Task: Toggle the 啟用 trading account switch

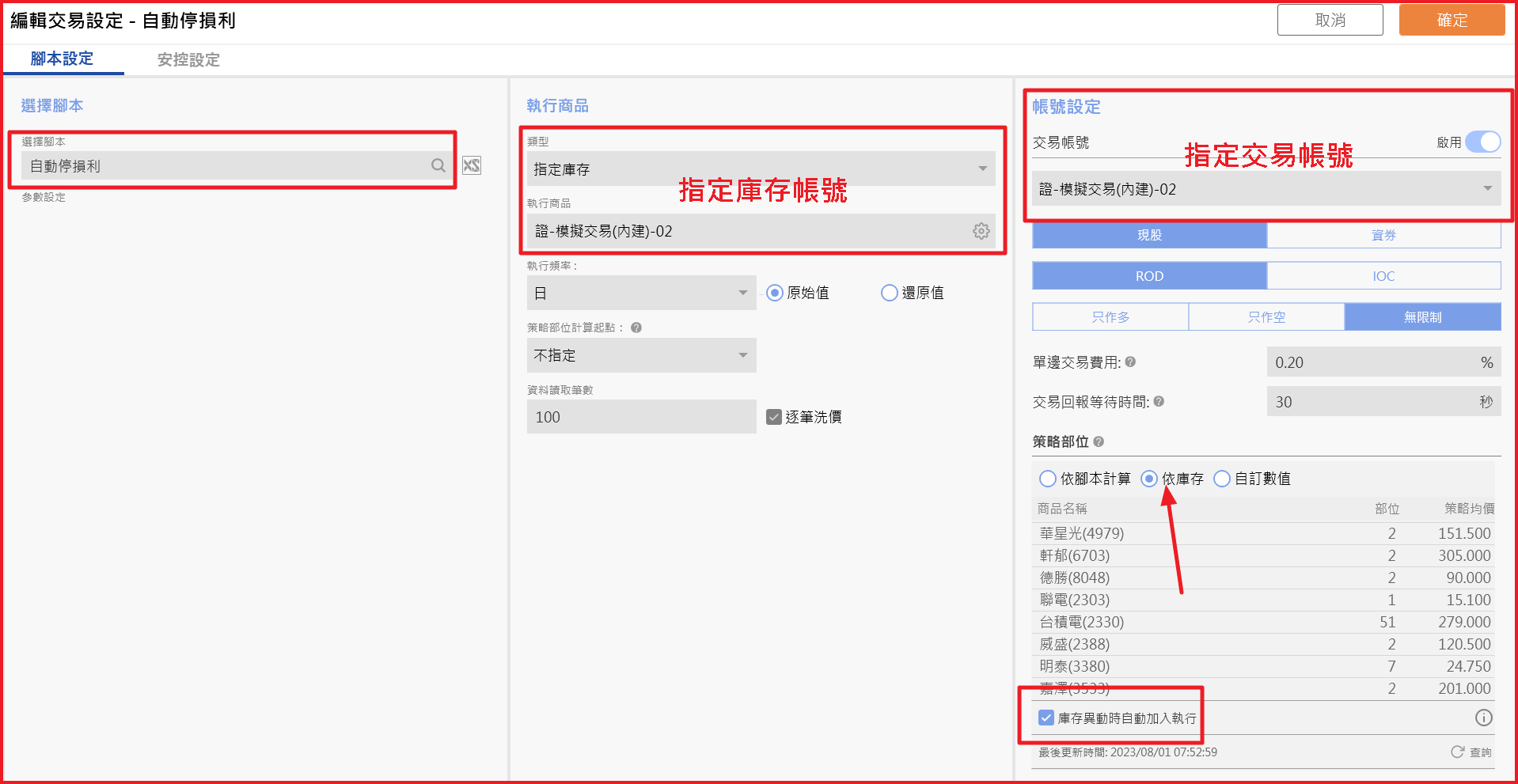Action: coord(1482,142)
